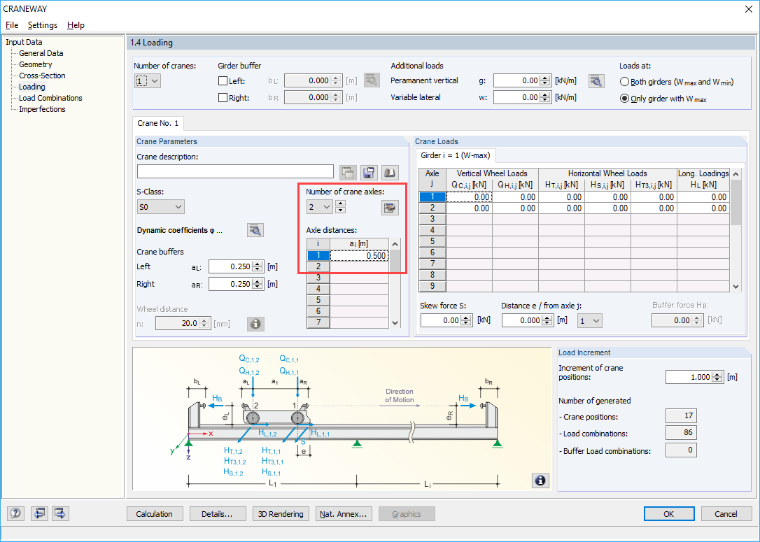Click axle distance cell 0.500

(x=359, y=255)
